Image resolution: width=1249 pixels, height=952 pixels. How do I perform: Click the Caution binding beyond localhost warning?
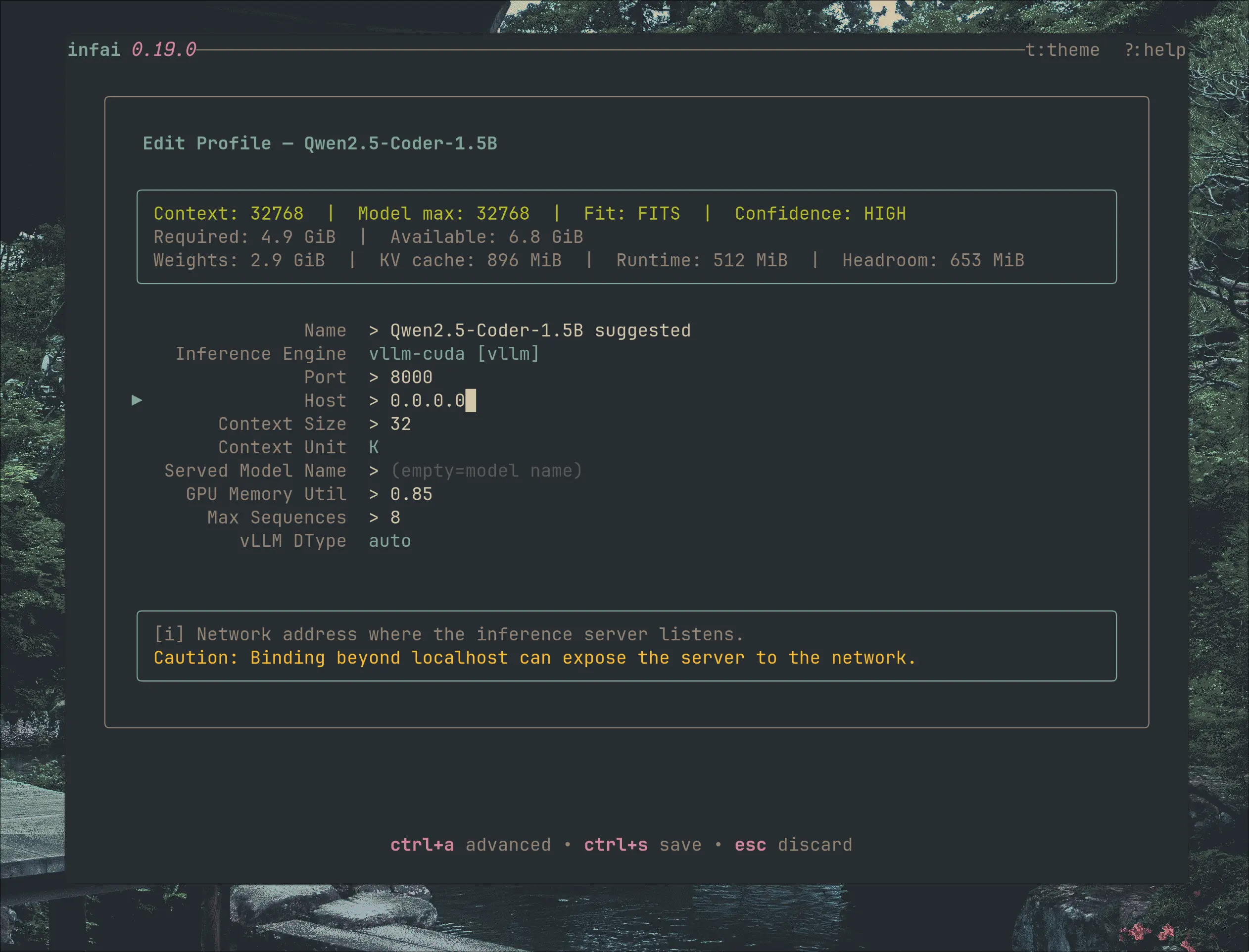535,658
